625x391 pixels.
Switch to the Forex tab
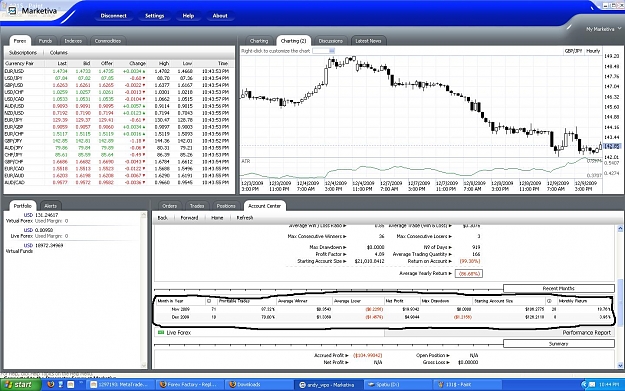(20, 41)
